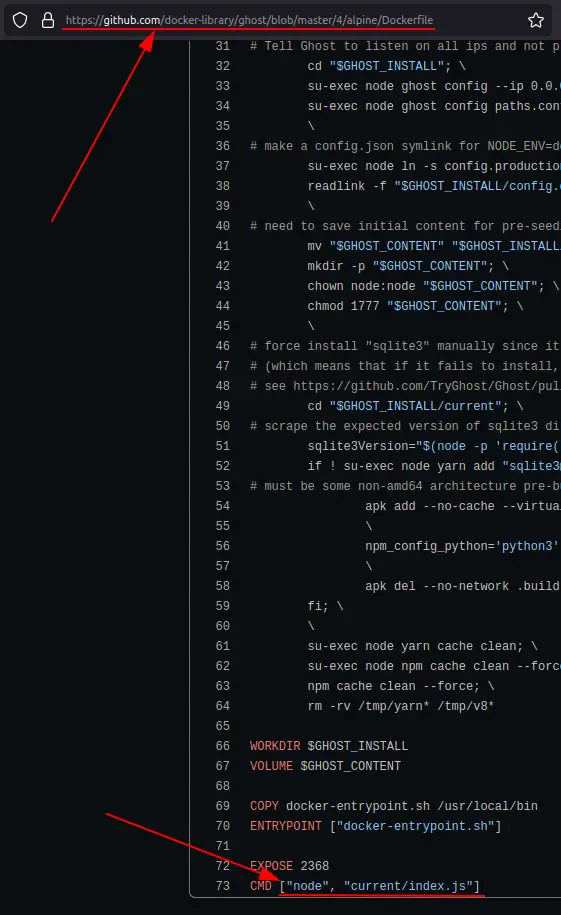
Task: Click the 'see https://github.com/TryGhost' comment
Action: [x=405, y=386]
